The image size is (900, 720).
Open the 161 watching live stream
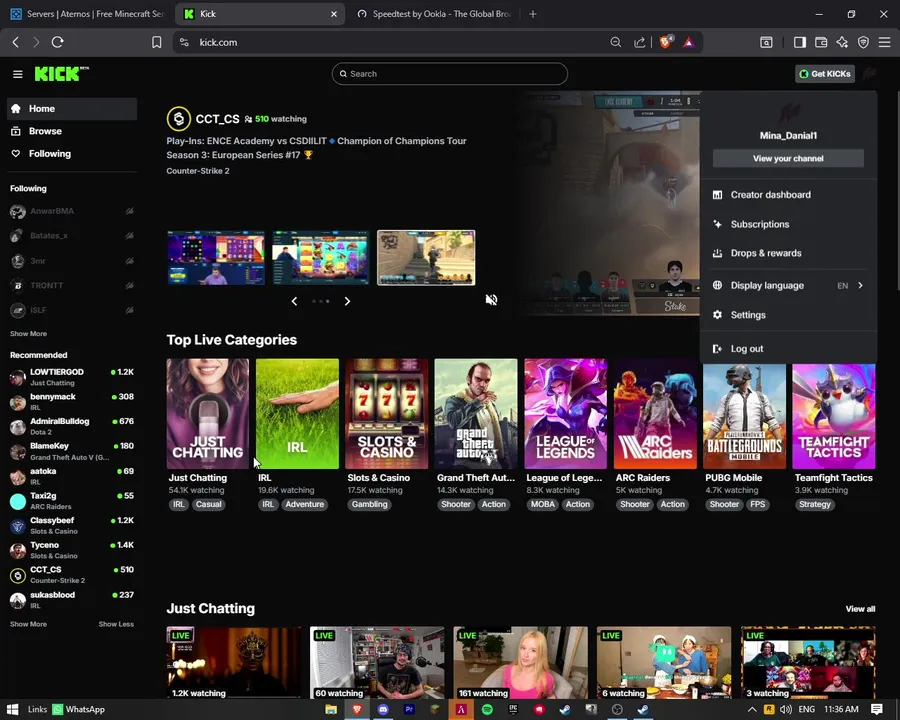pos(521,663)
